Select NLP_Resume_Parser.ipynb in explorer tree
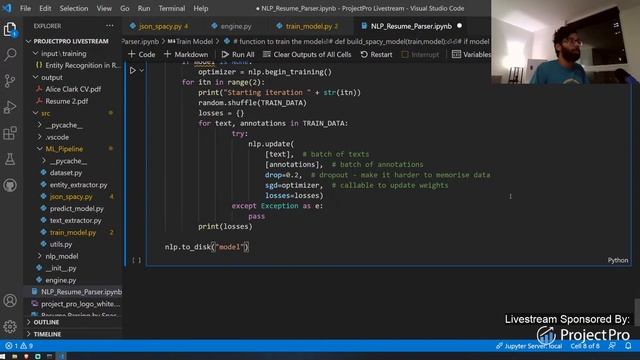 pyautogui.click(x=73, y=292)
